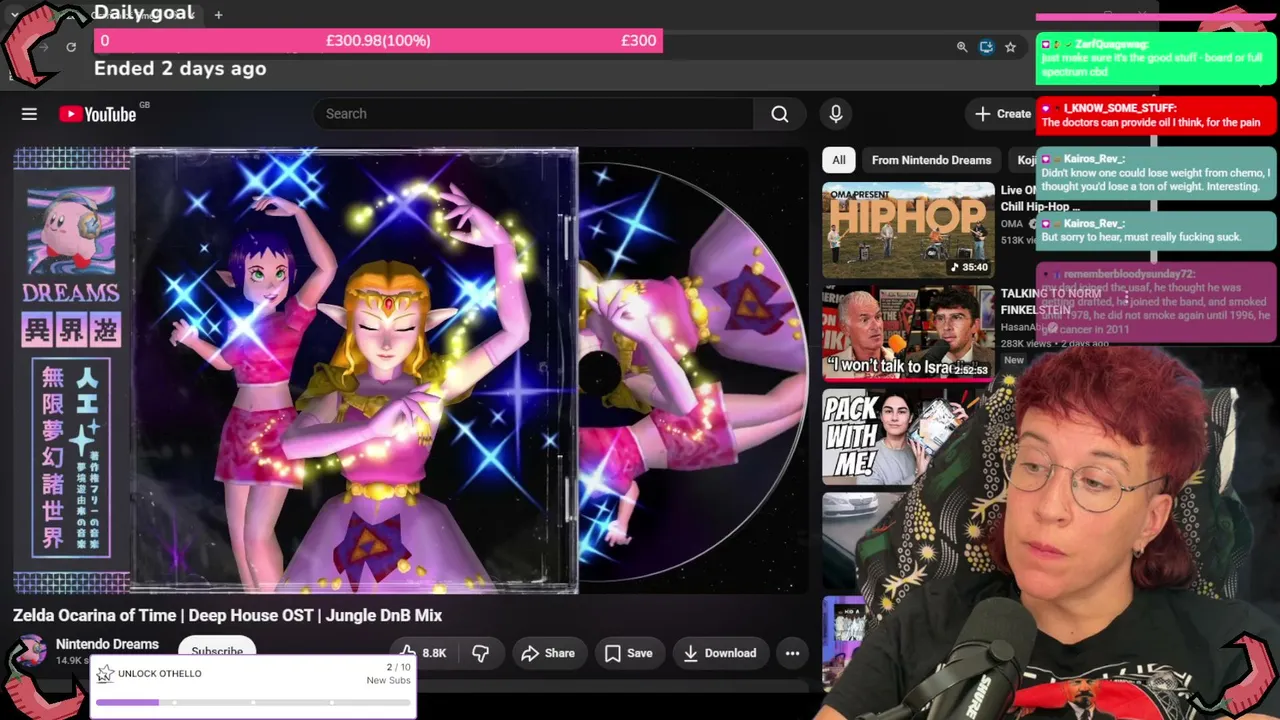
Task: Open the Nintendo Dreams channel avatar
Action: (30, 652)
